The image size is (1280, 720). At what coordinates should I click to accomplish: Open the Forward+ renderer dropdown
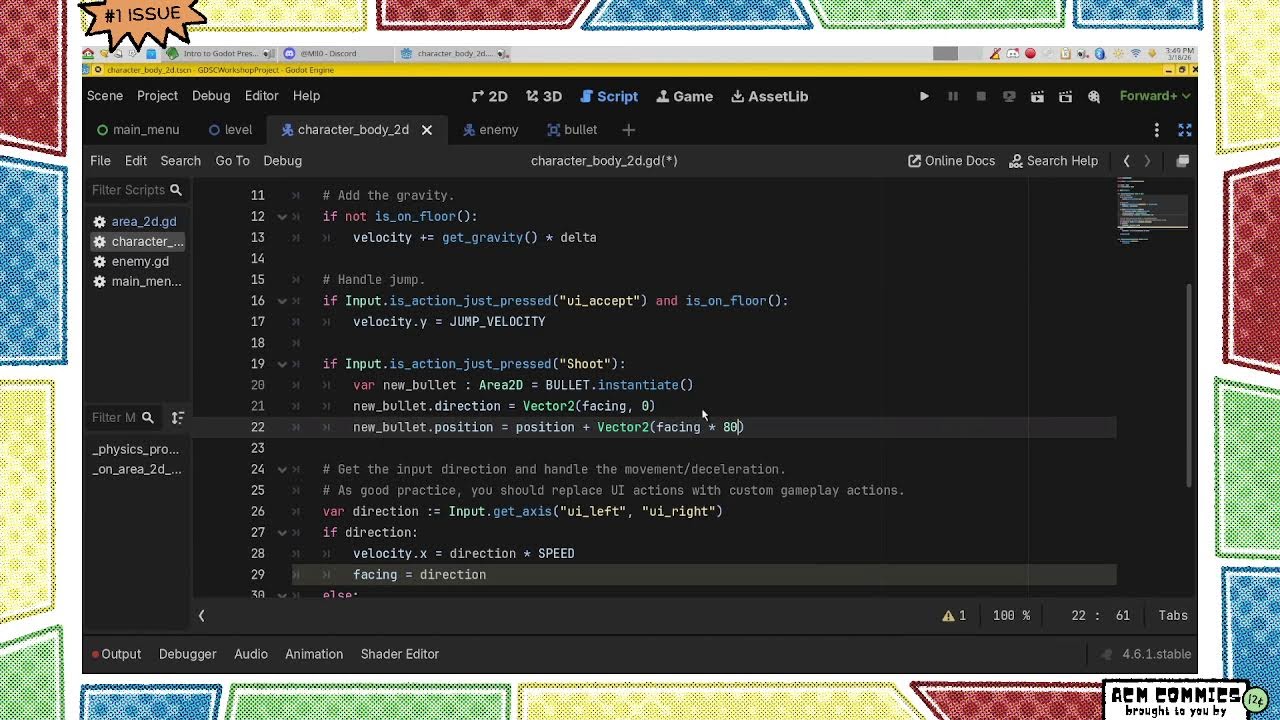click(x=1155, y=96)
